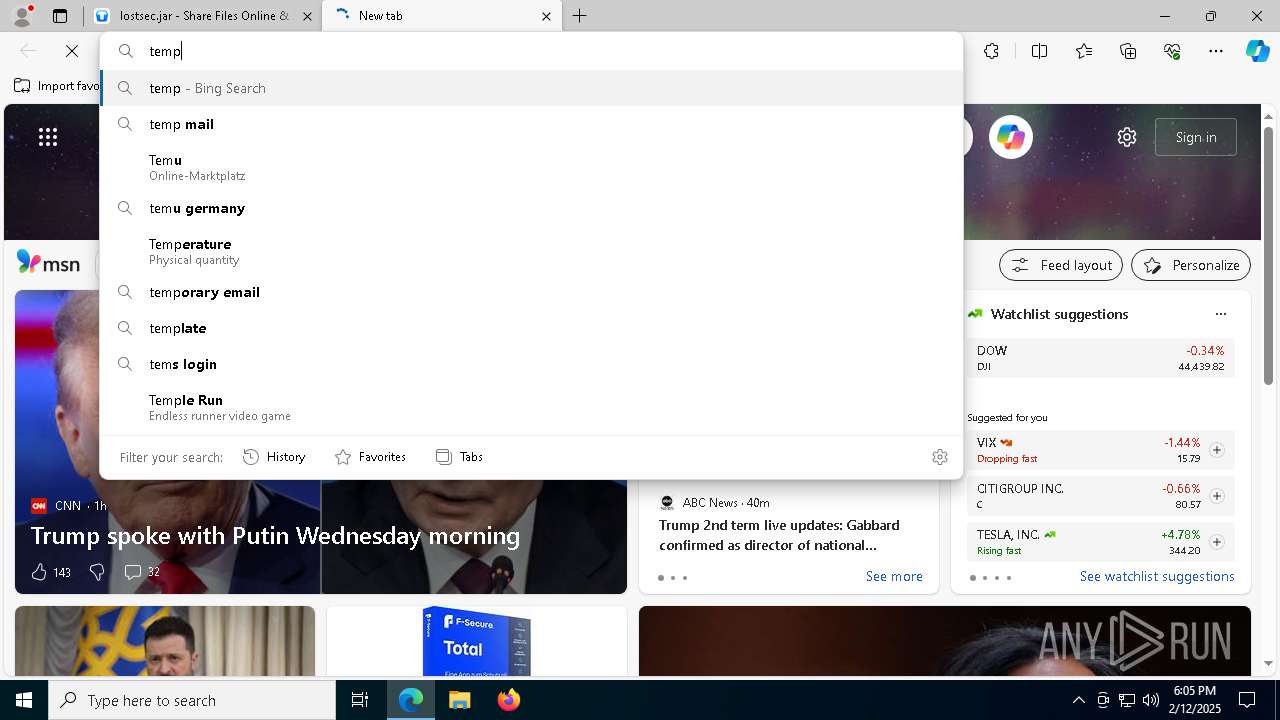Click the stop loading X button
The height and width of the screenshot is (720, 1280).
point(72,51)
